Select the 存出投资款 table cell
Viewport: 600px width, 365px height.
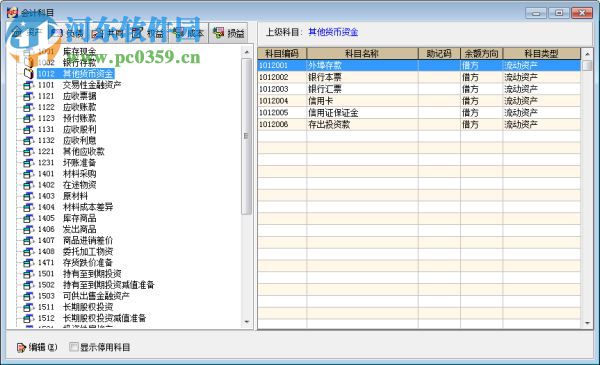tap(362, 125)
